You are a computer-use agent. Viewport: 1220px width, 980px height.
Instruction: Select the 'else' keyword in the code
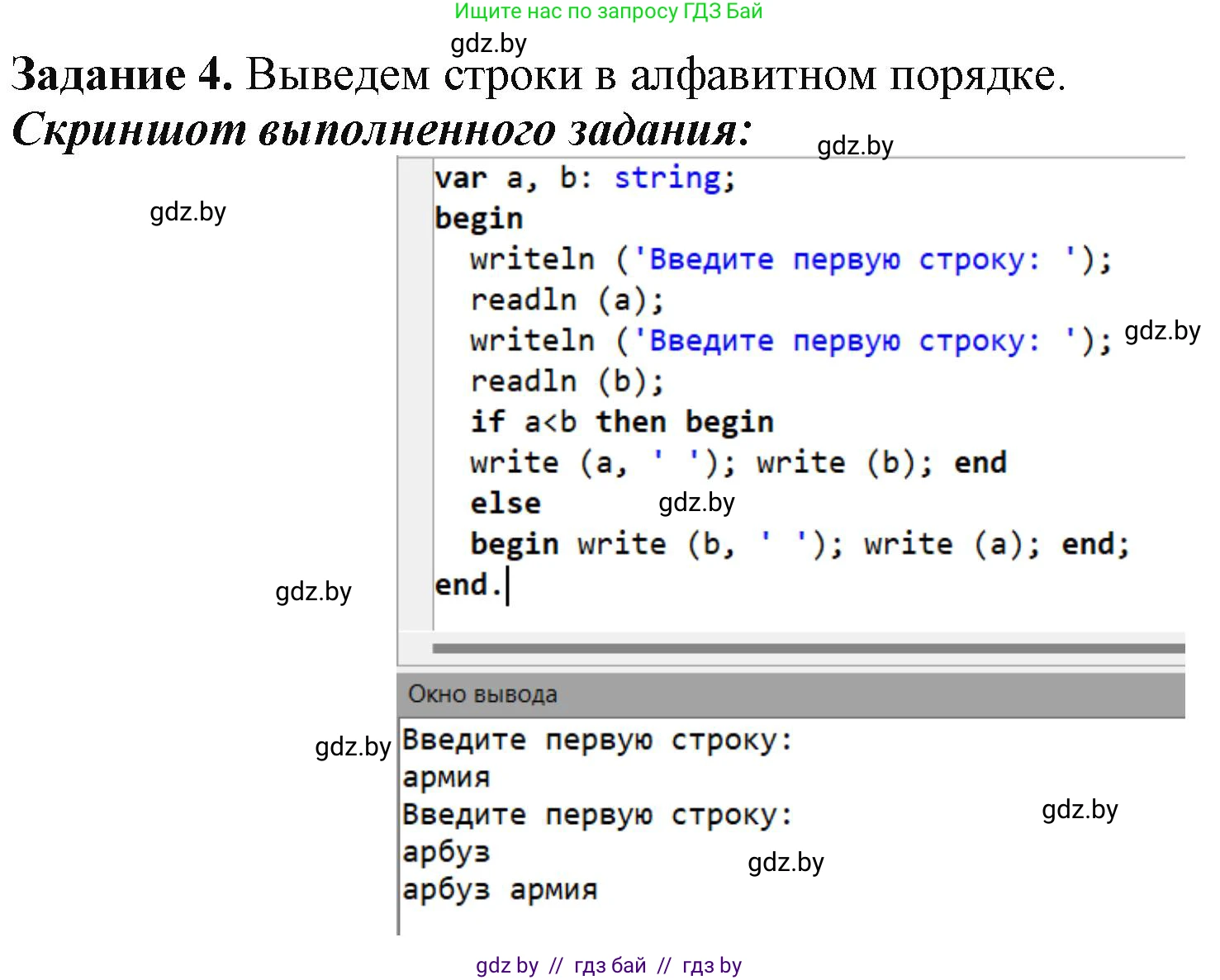(504, 502)
